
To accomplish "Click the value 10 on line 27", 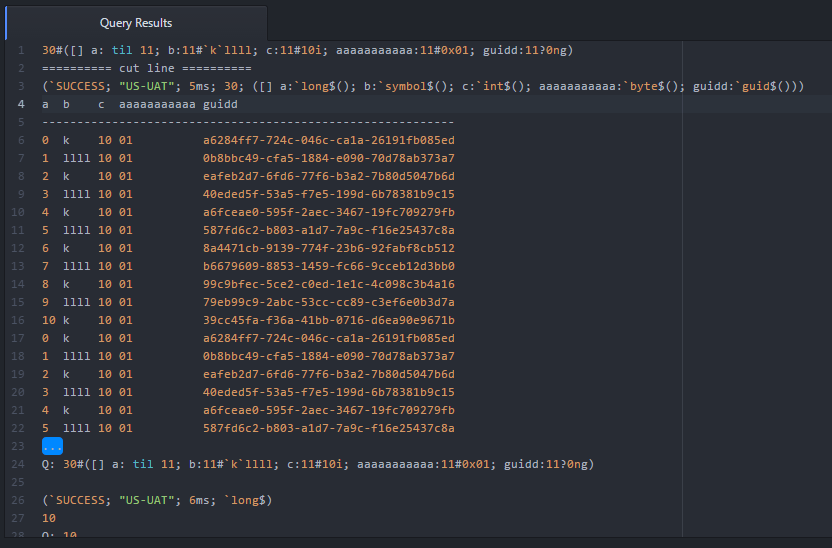I will tap(49, 518).
